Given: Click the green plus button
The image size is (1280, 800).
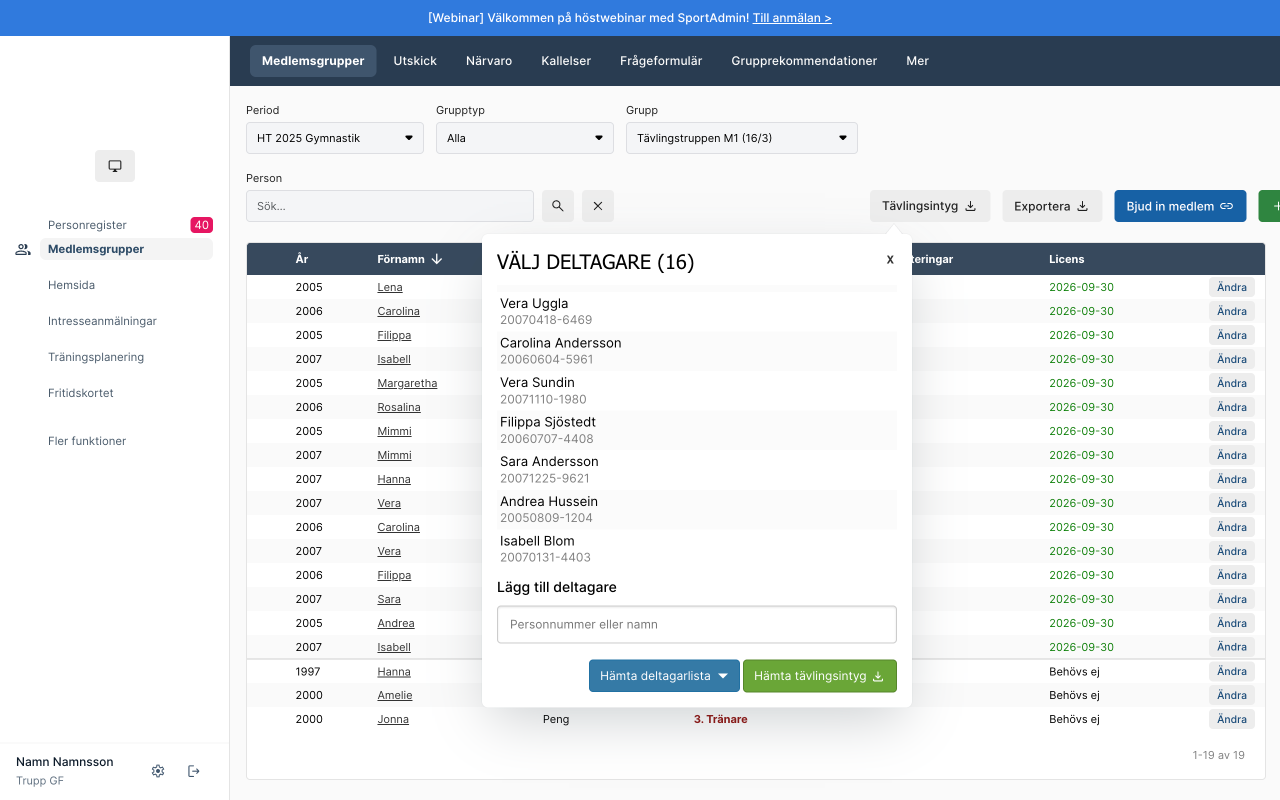Looking at the screenshot, I should [1269, 206].
